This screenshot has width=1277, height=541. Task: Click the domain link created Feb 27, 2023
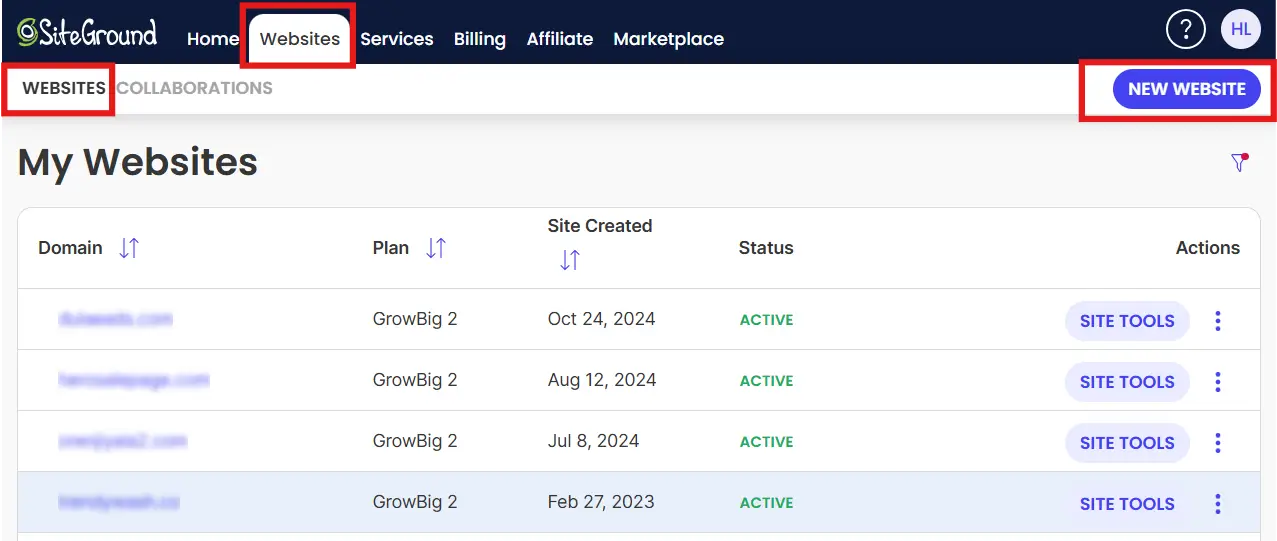(118, 502)
